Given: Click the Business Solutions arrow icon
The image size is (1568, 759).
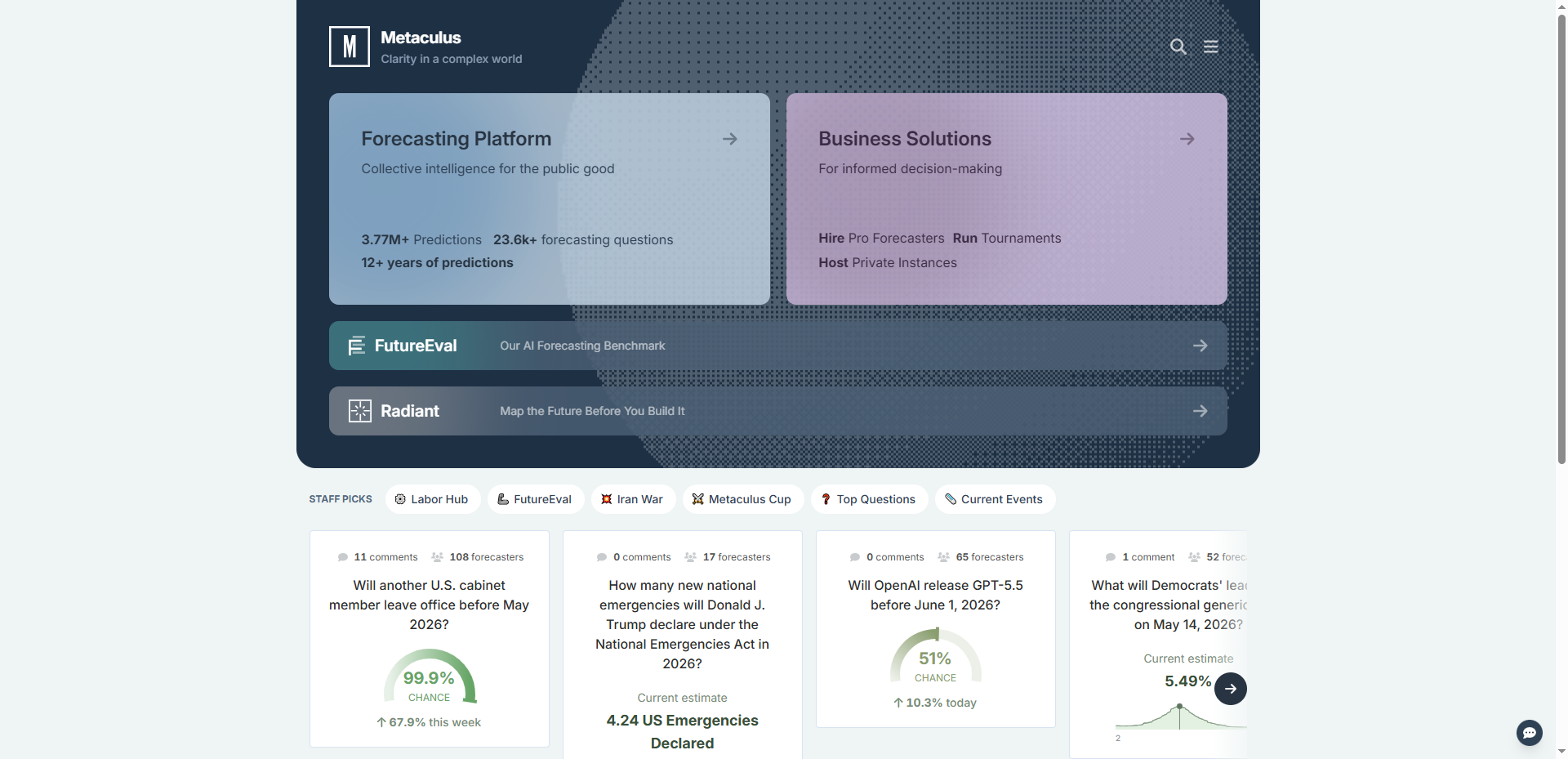Looking at the screenshot, I should tap(1187, 139).
